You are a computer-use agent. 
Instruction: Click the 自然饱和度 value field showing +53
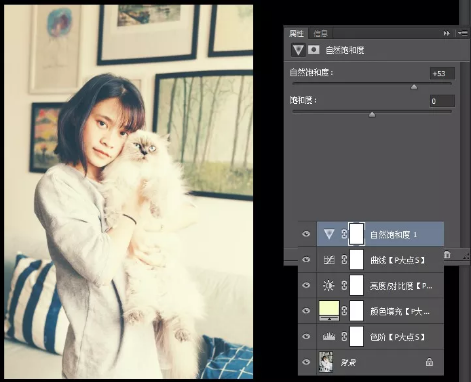tap(442, 73)
